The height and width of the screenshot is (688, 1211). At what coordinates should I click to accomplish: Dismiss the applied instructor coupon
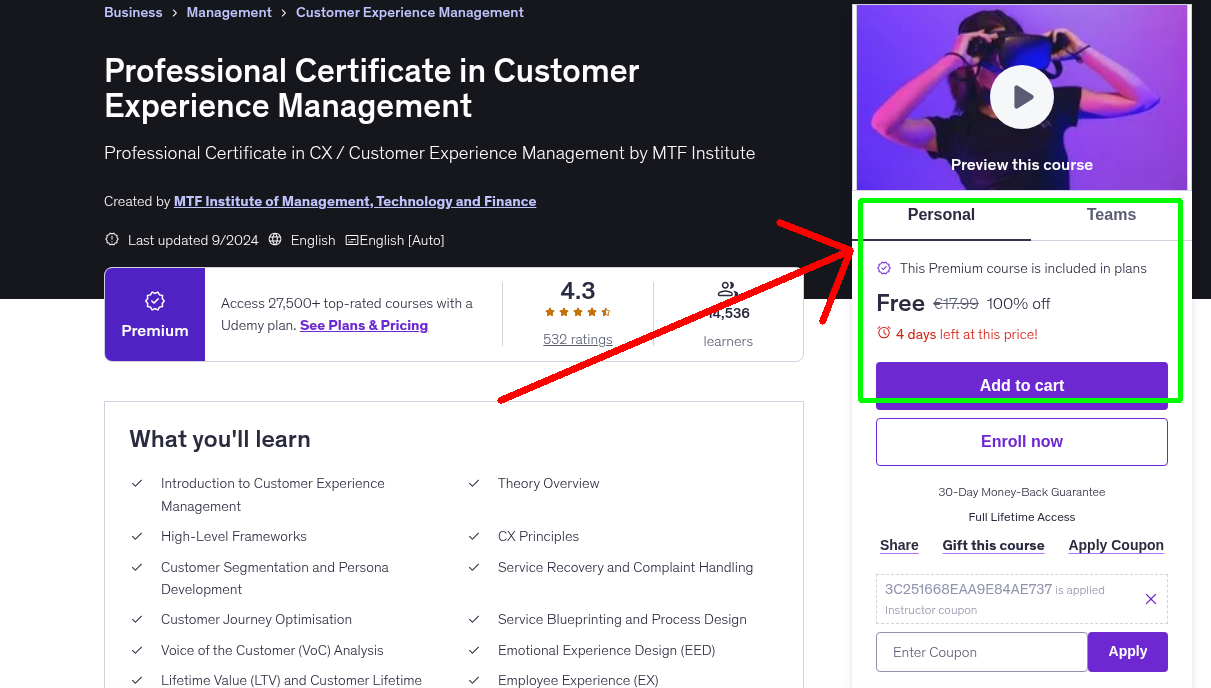(x=1151, y=599)
